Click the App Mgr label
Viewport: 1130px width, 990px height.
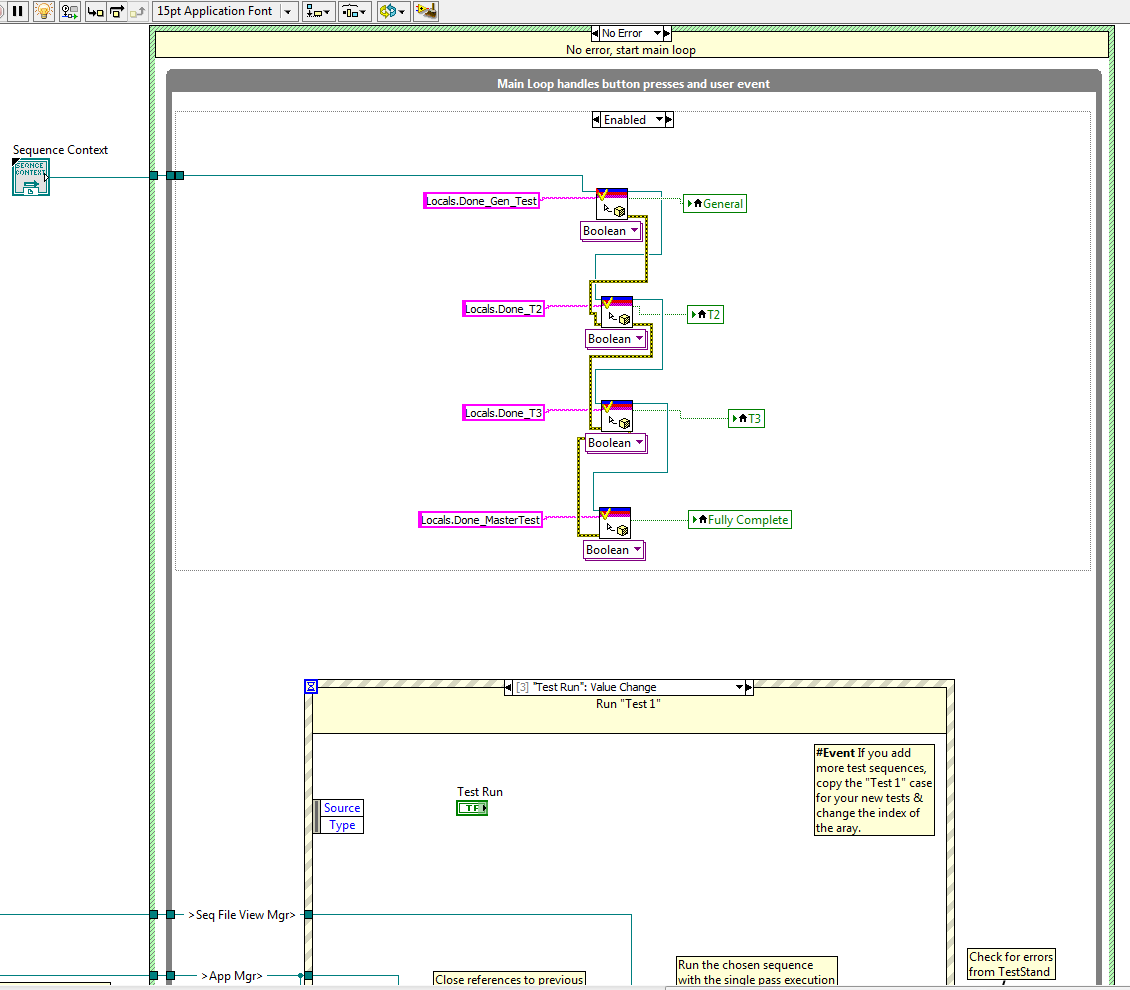point(231,976)
